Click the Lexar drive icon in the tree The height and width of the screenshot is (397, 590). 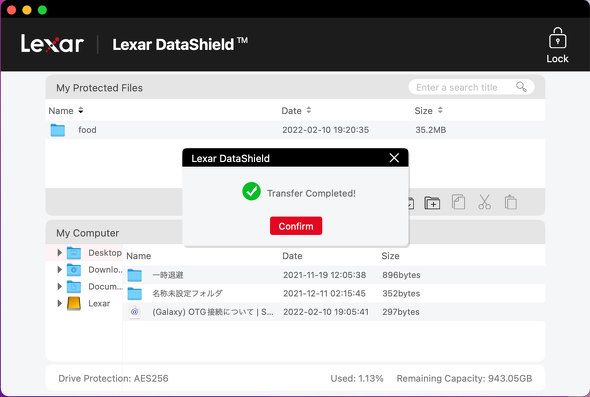click(74, 304)
